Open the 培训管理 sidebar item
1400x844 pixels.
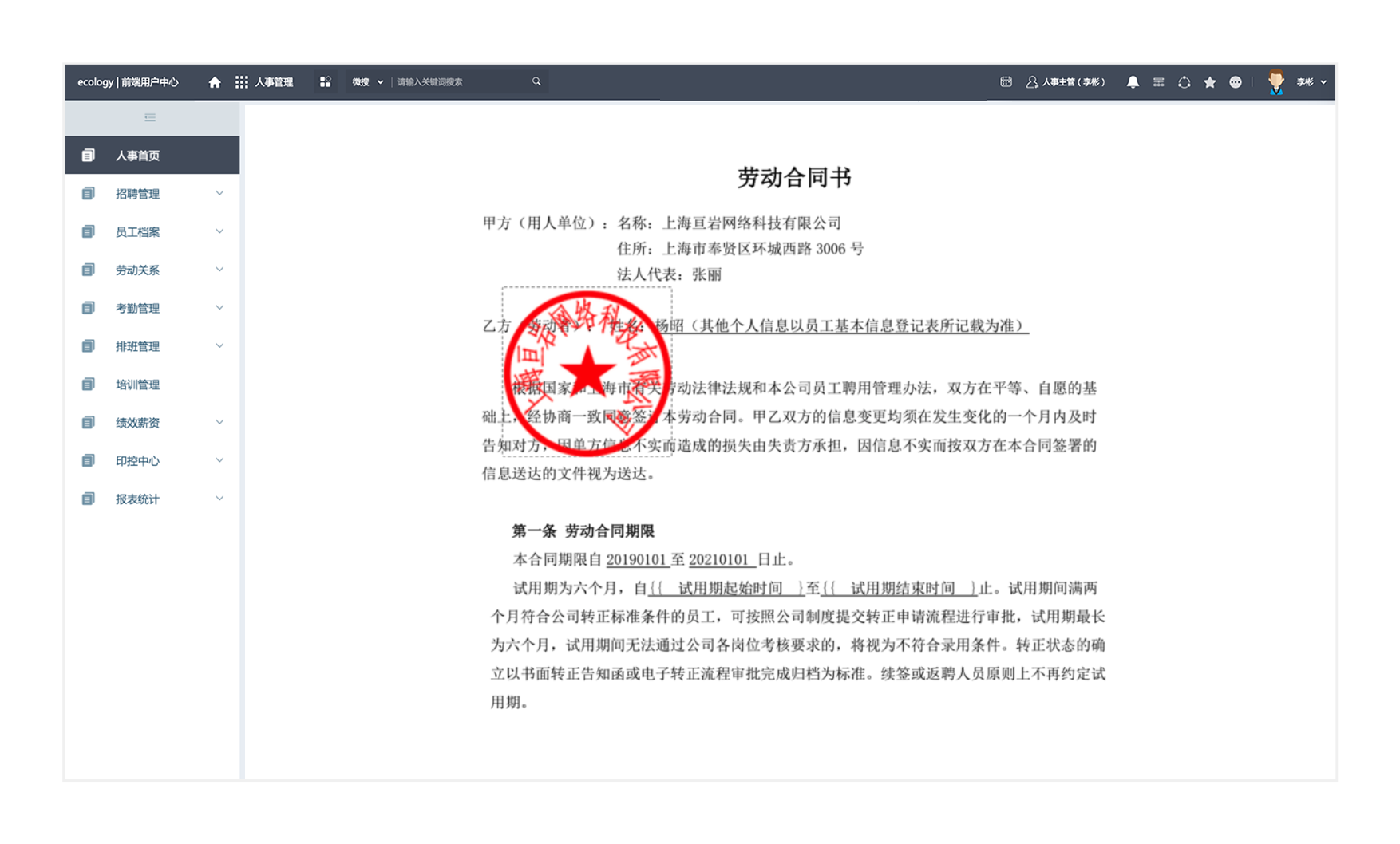click(136, 384)
